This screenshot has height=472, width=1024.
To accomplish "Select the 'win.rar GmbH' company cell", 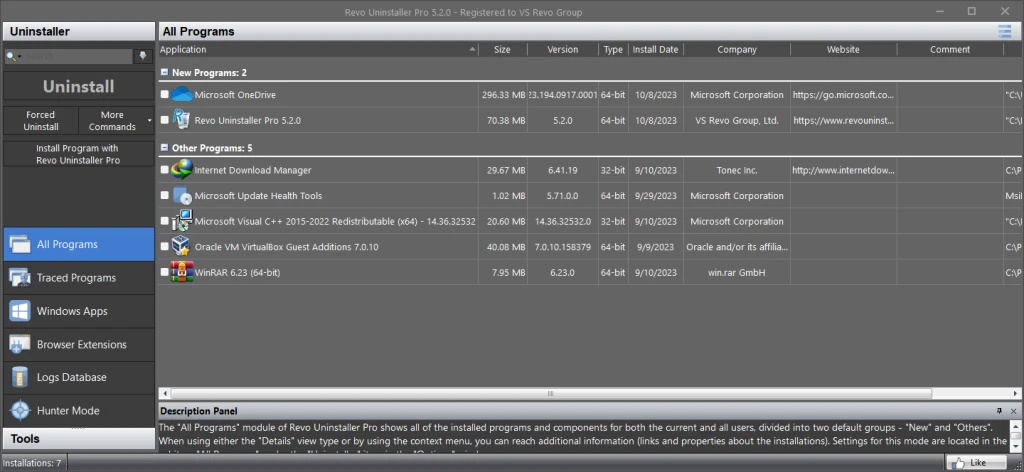I will [737, 272].
